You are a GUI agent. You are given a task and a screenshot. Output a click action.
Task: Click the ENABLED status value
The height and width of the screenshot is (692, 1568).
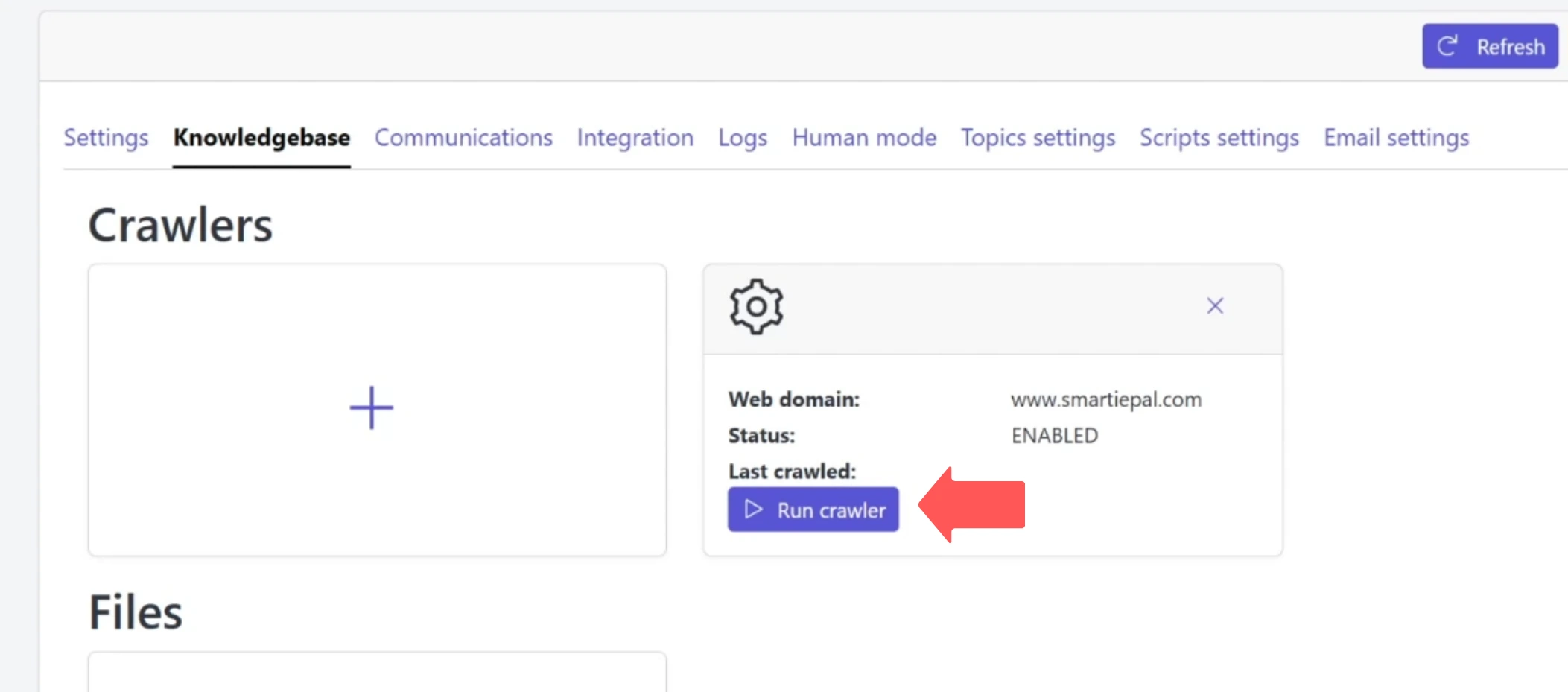(1054, 435)
